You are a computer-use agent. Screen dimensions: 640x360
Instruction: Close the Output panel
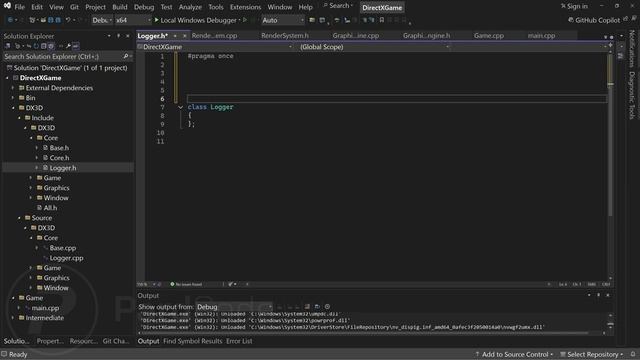click(x=608, y=295)
